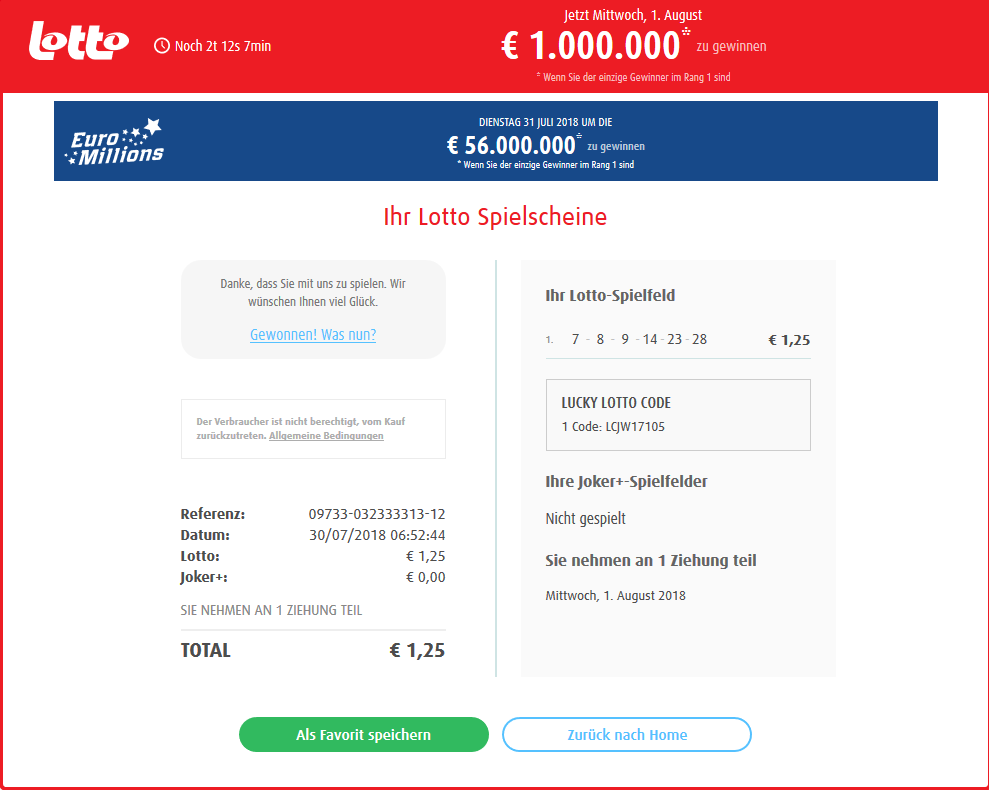
Task: Click the code LCJW17105 text
Action: click(635, 427)
